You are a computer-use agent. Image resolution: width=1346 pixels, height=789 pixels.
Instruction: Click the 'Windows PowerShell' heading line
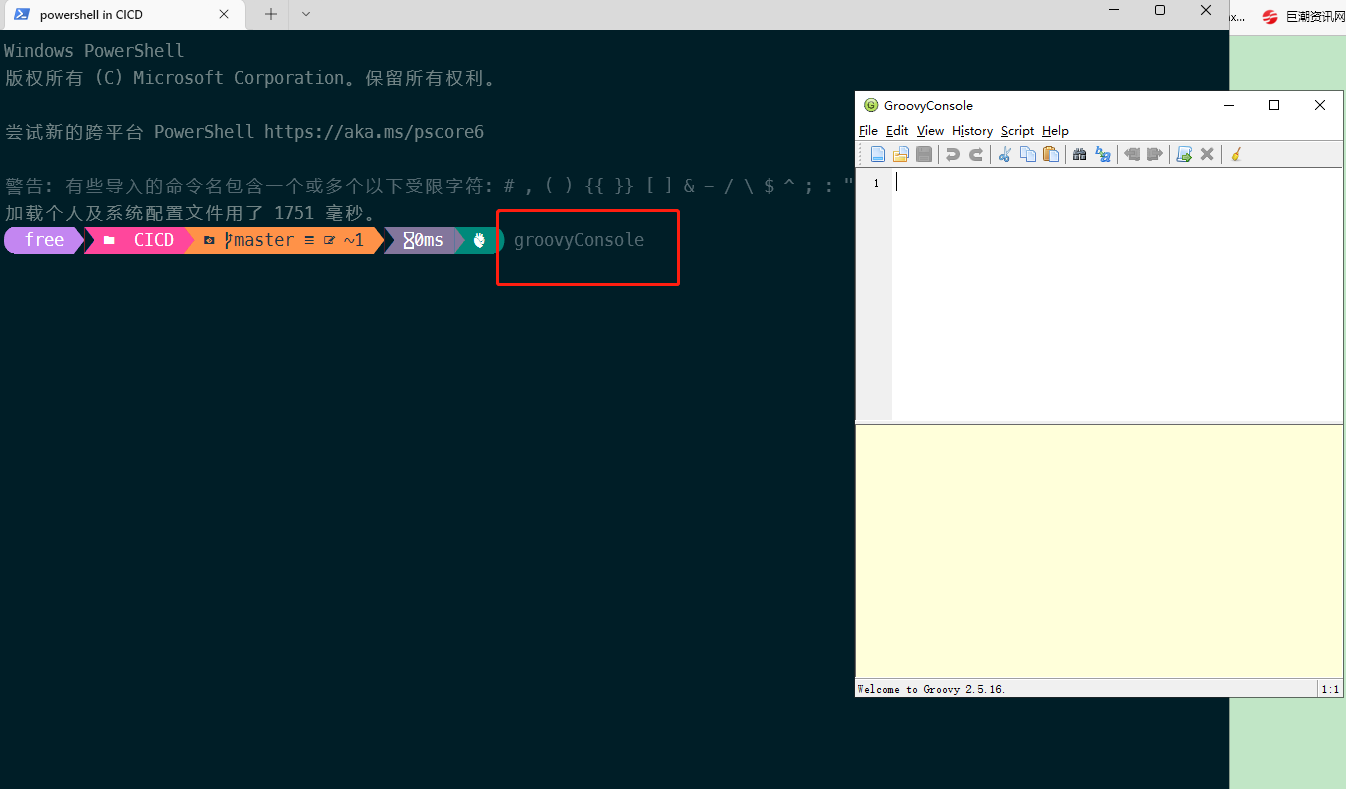point(94,51)
